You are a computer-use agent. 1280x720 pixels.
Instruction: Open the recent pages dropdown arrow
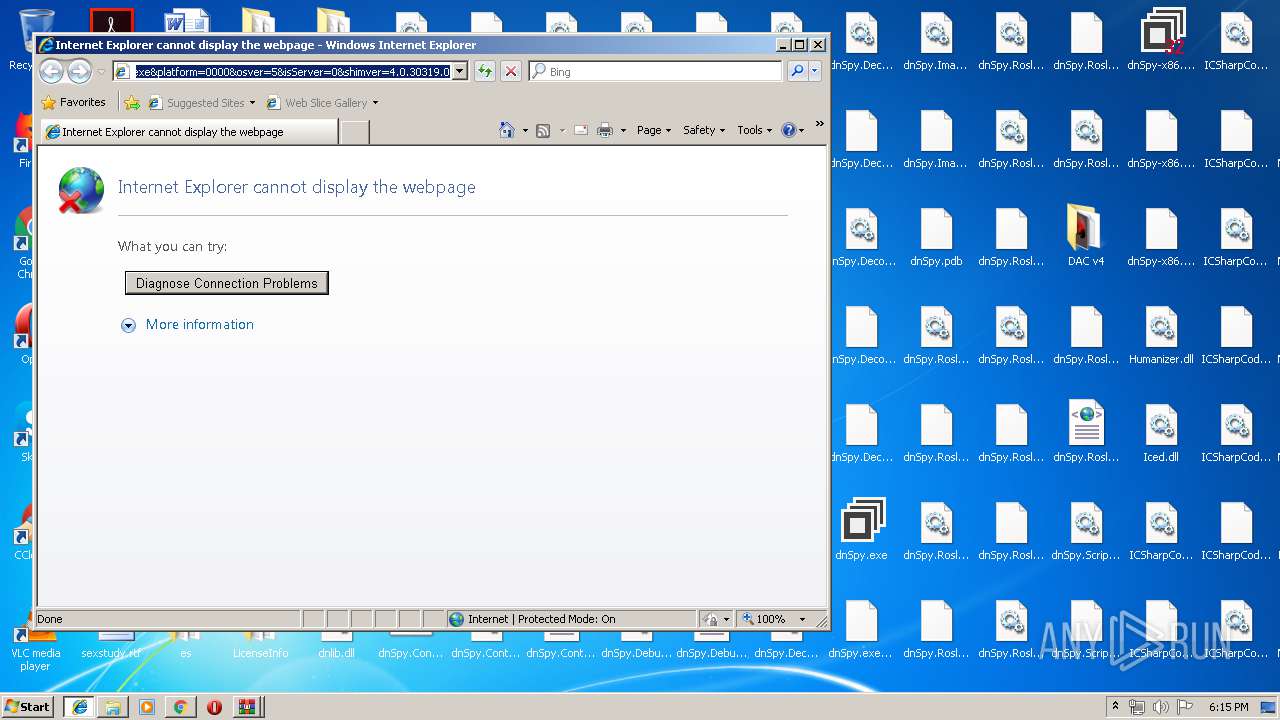coord(101,71)
